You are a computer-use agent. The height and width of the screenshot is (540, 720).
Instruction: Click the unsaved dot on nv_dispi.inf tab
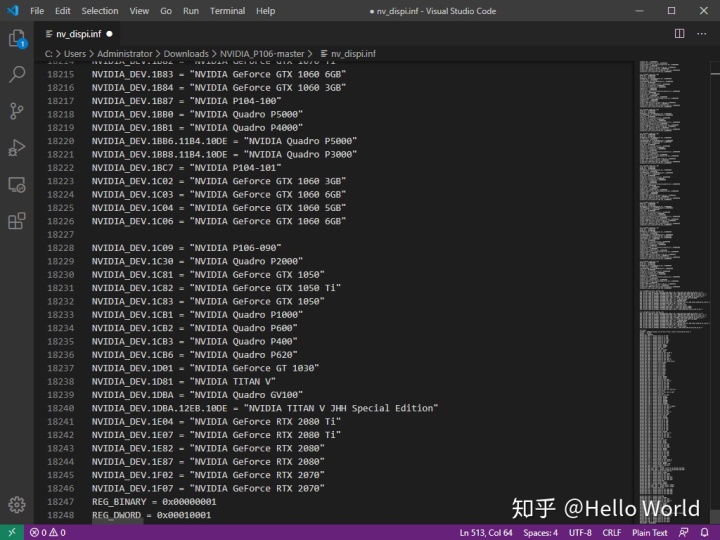(109, 34)
